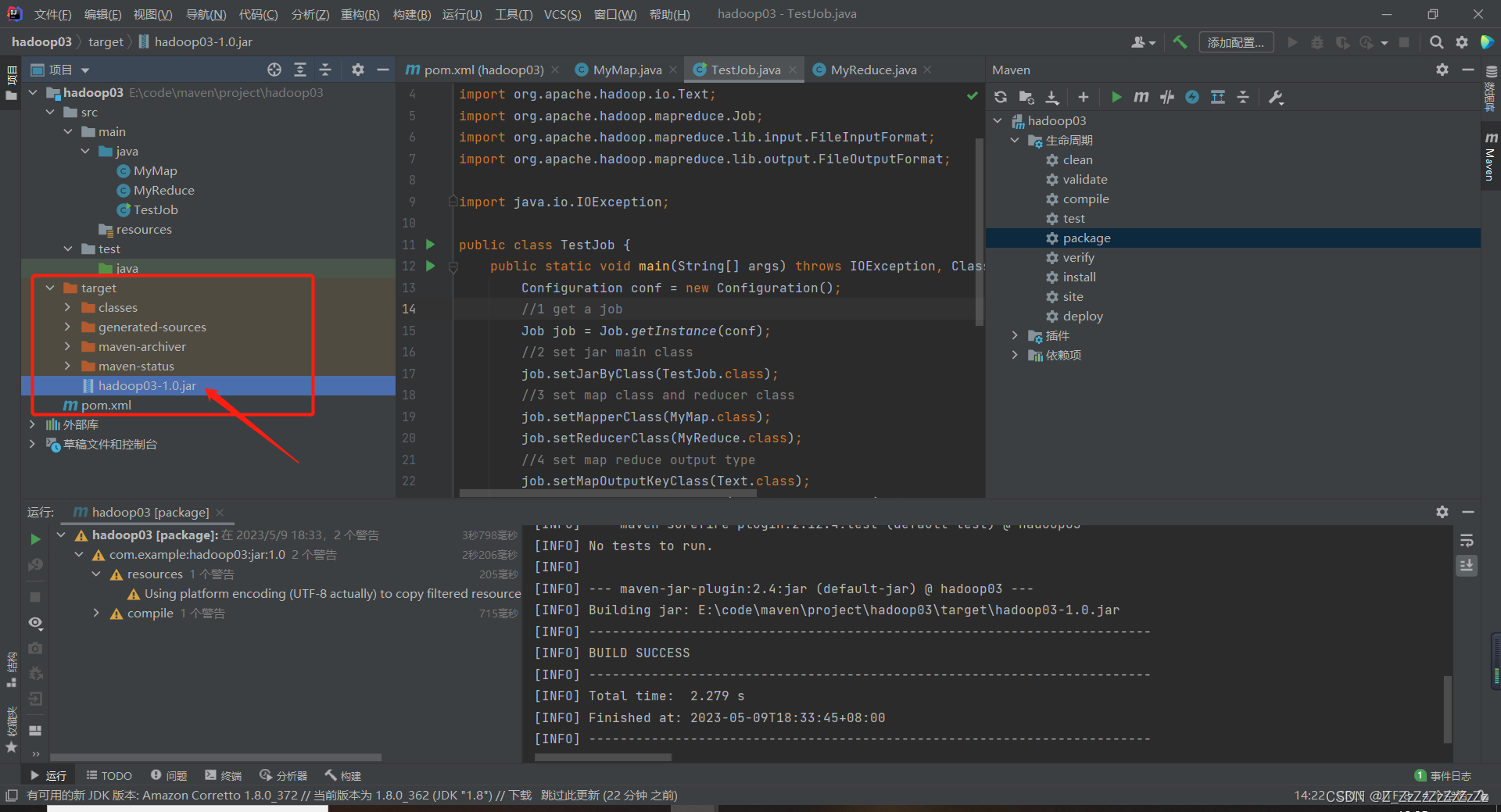Collapse all in Maven toolbar

(x=1243, y=97)
